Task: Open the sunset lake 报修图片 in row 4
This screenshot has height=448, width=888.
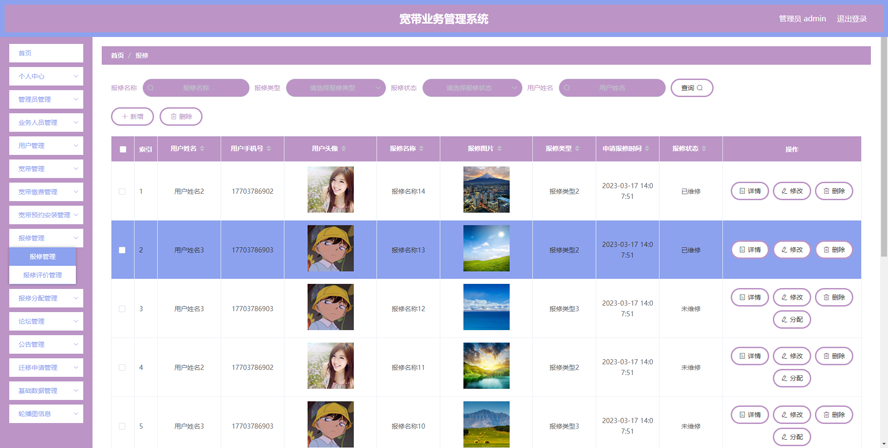Action: coord(486,366)
